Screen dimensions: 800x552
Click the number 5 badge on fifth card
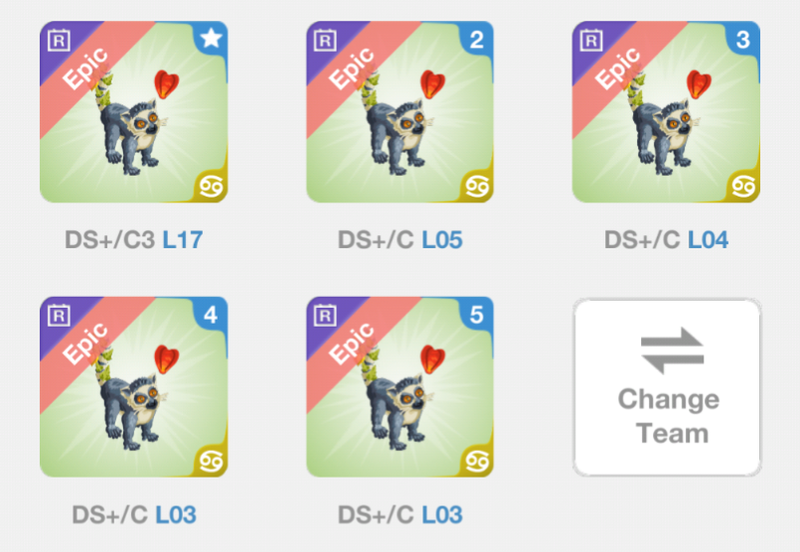tap(477, 315)
